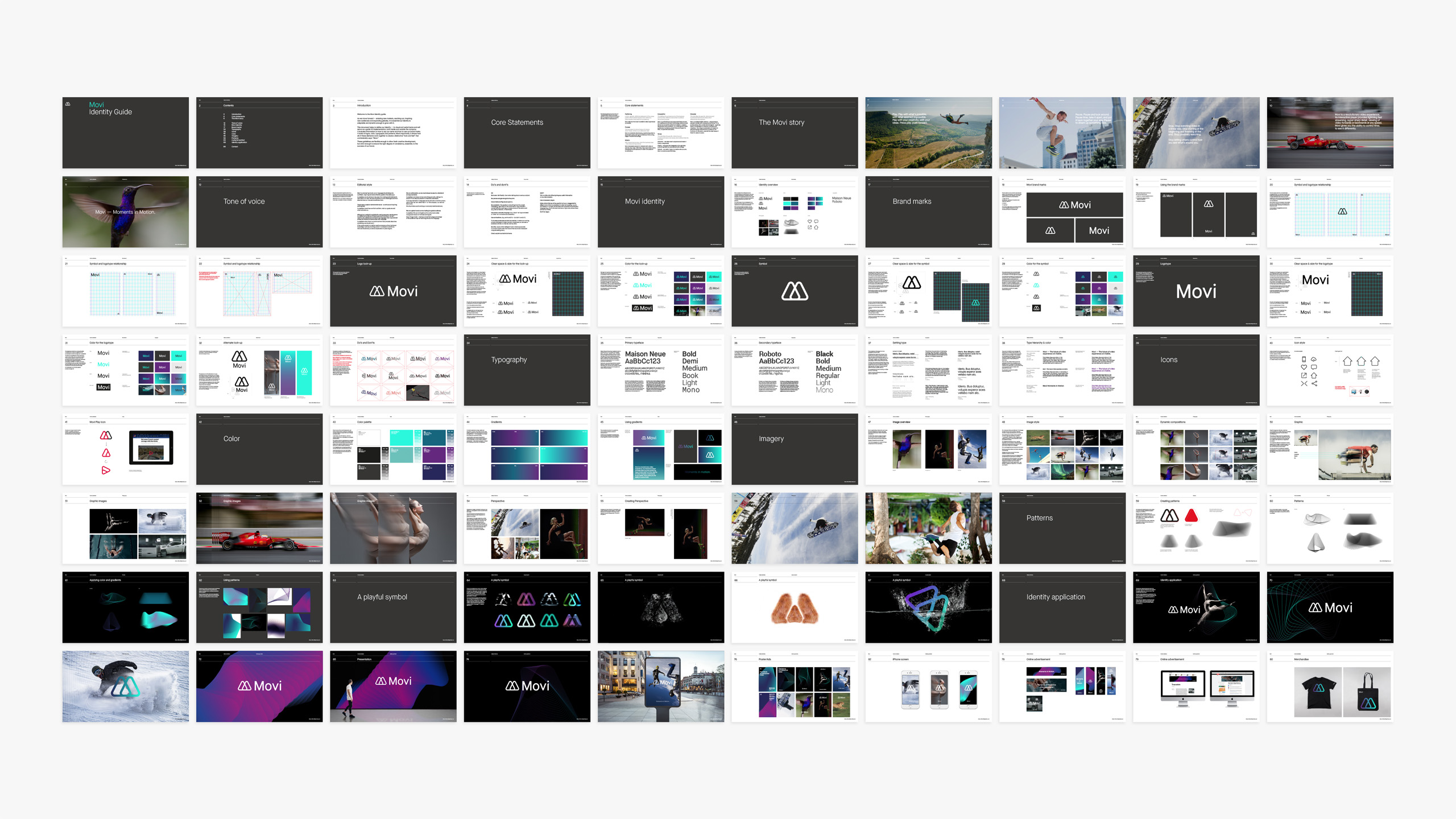The width and height of the screenshot is (1456, 819).
Task: Open the Online advertisement desktop monitors slide
Action: point(1196,686)
